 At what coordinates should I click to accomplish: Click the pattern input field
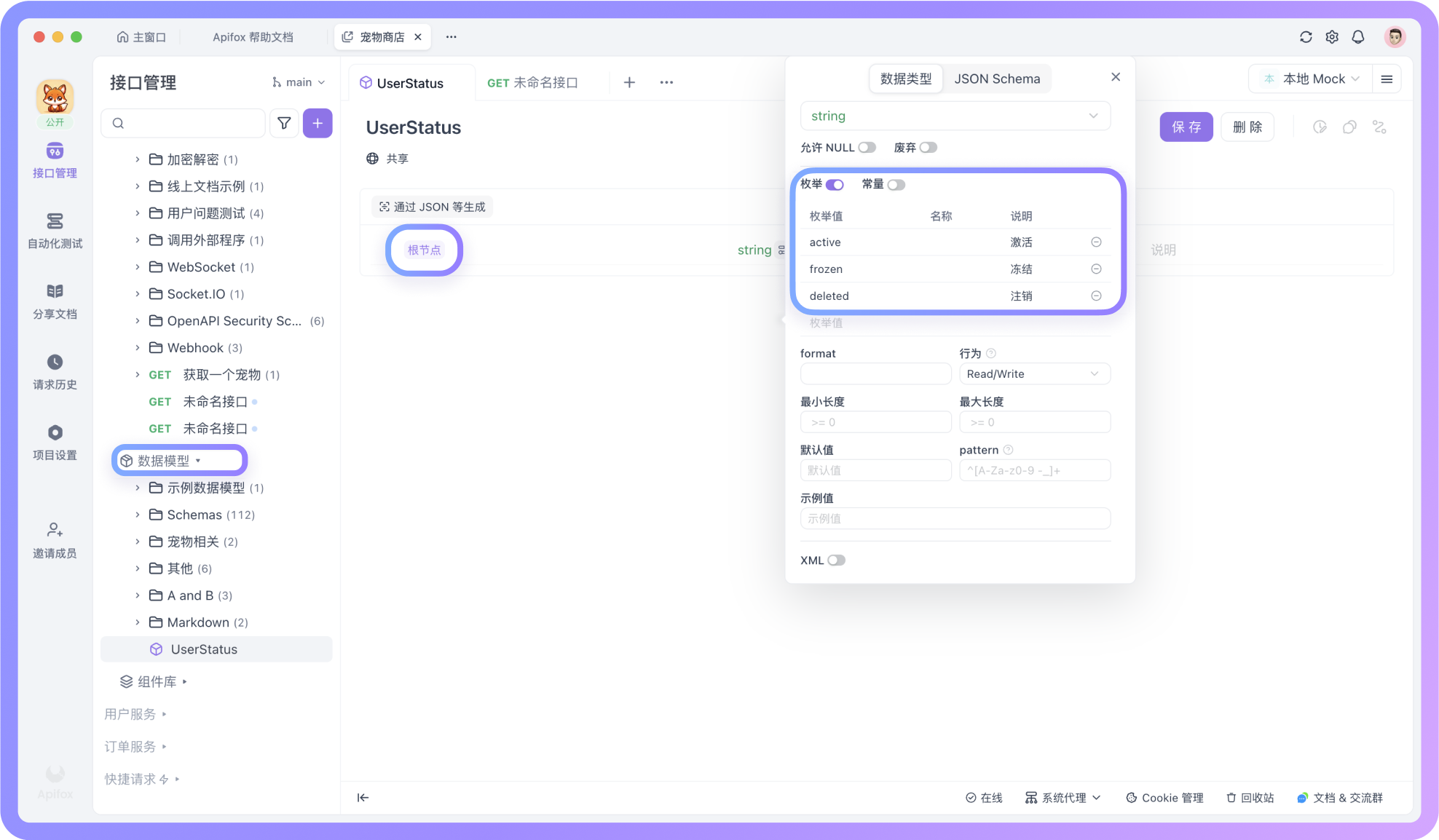tap(1035, 470)
